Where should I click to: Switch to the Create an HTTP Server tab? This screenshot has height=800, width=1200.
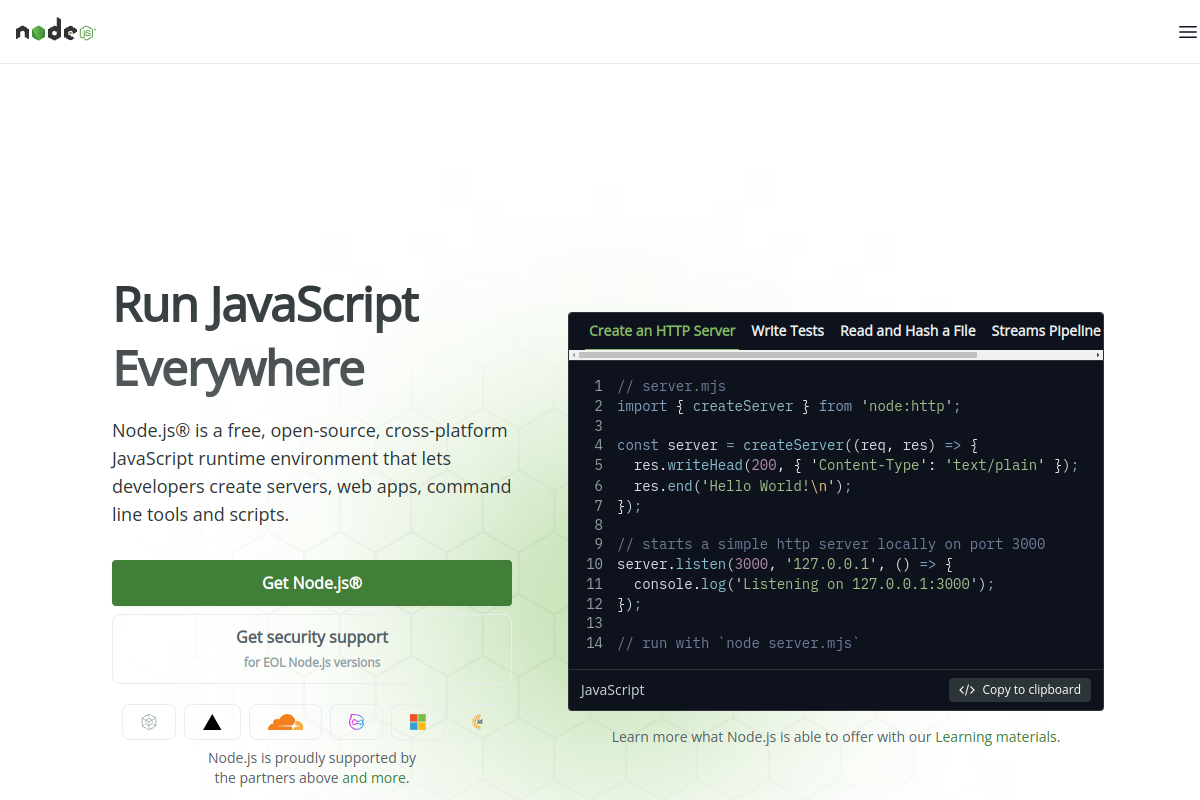(661, 330)
